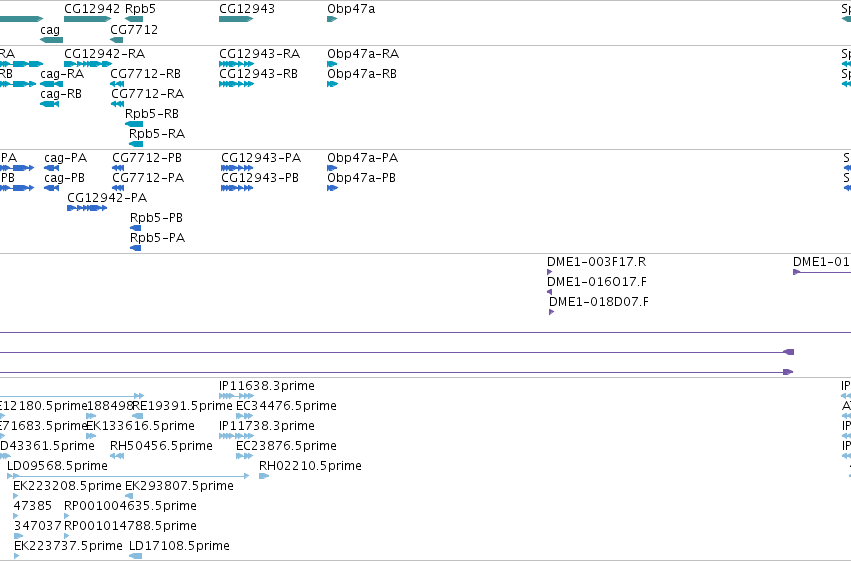The width and height of the screenshot is (851, 561).
Task: Select transcript Rpb5-RB
Action: [x=134, y=124]
